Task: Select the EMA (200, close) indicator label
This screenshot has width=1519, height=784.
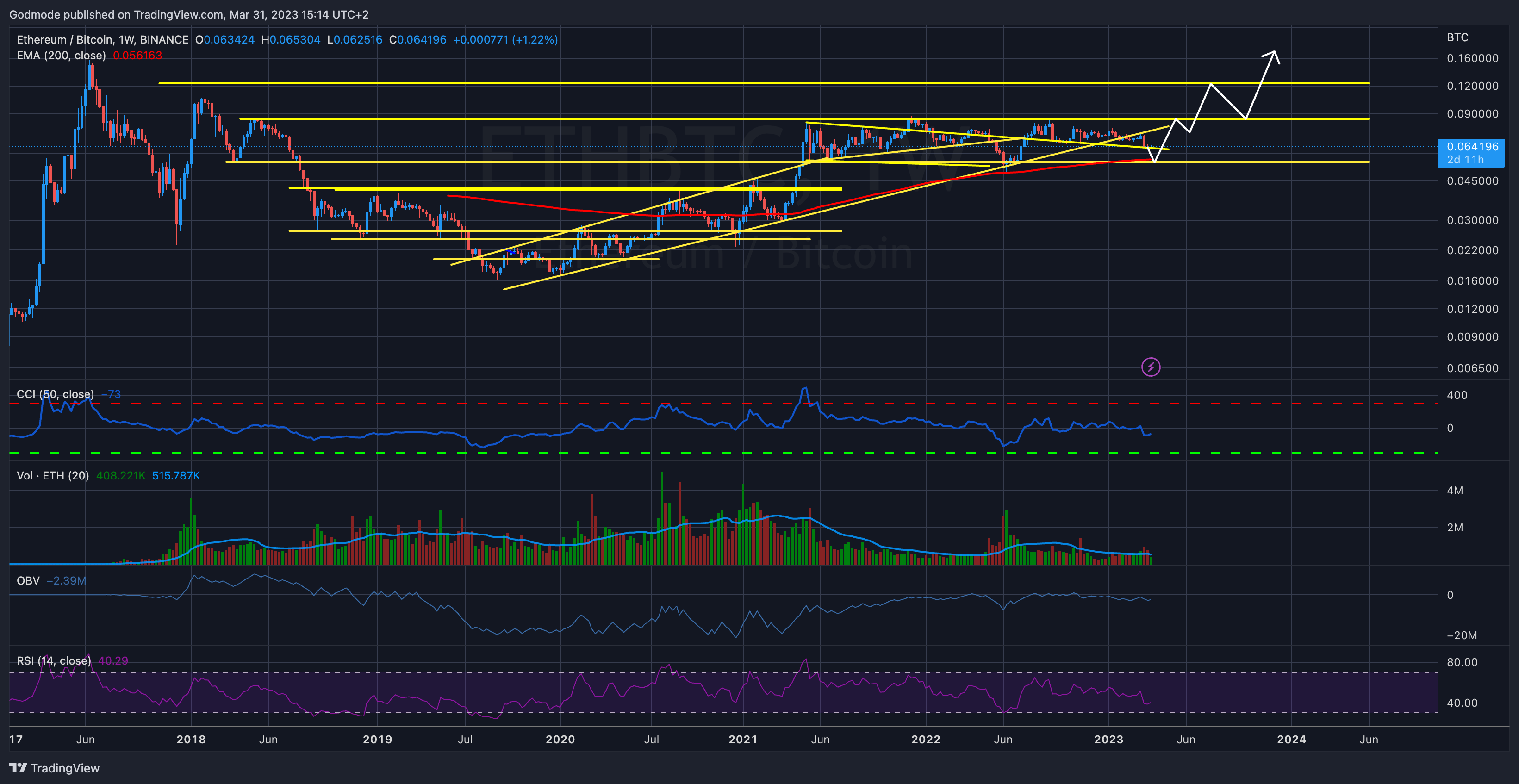Action: point(62,56)
